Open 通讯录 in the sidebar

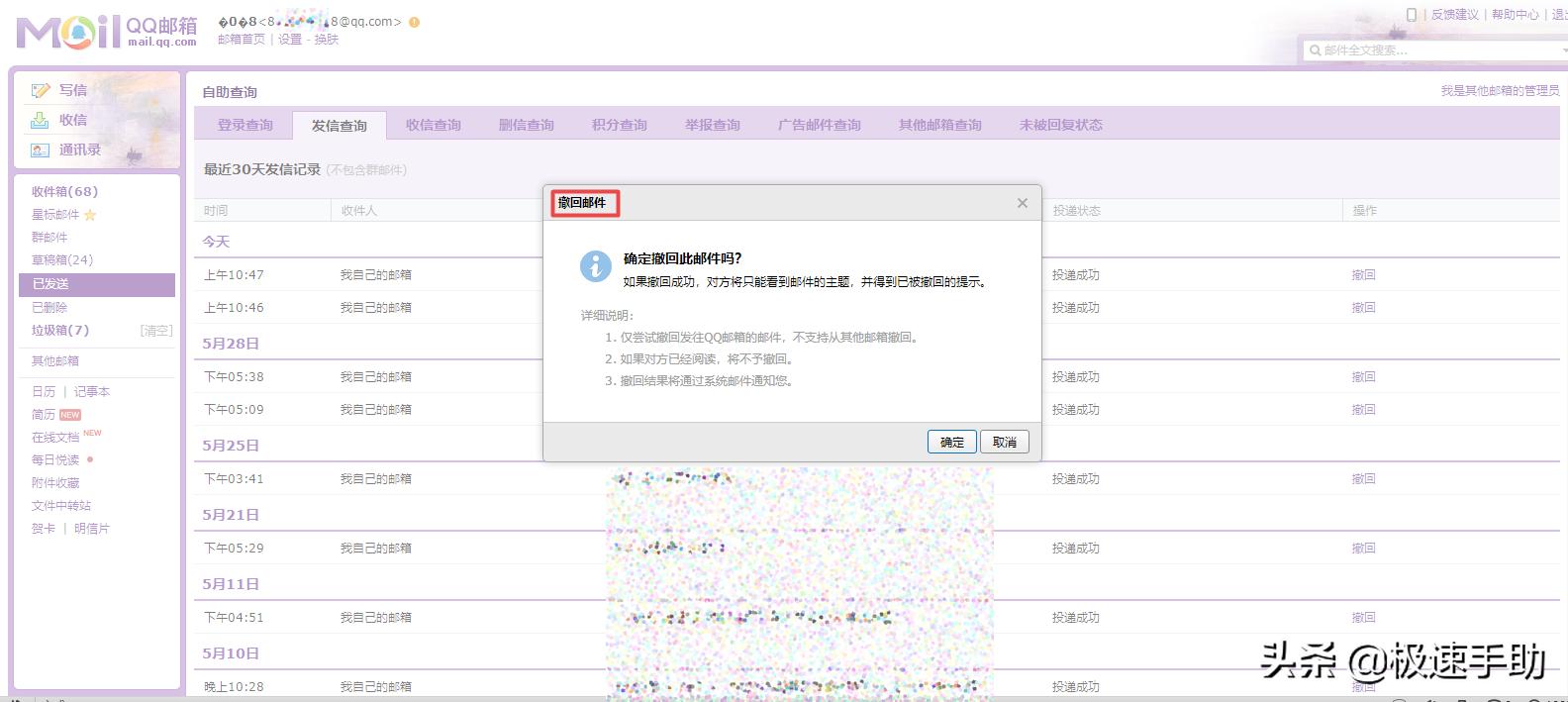(x=80, y=150)
